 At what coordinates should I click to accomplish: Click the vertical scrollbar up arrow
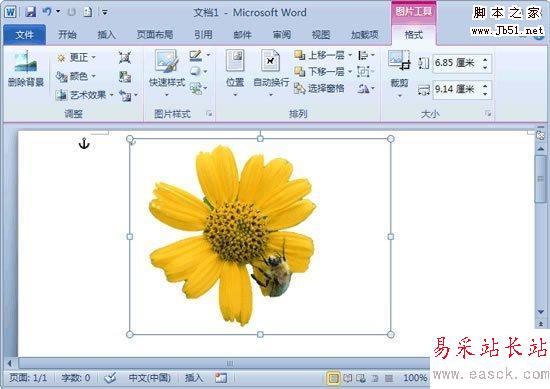(x=541, y=149)
